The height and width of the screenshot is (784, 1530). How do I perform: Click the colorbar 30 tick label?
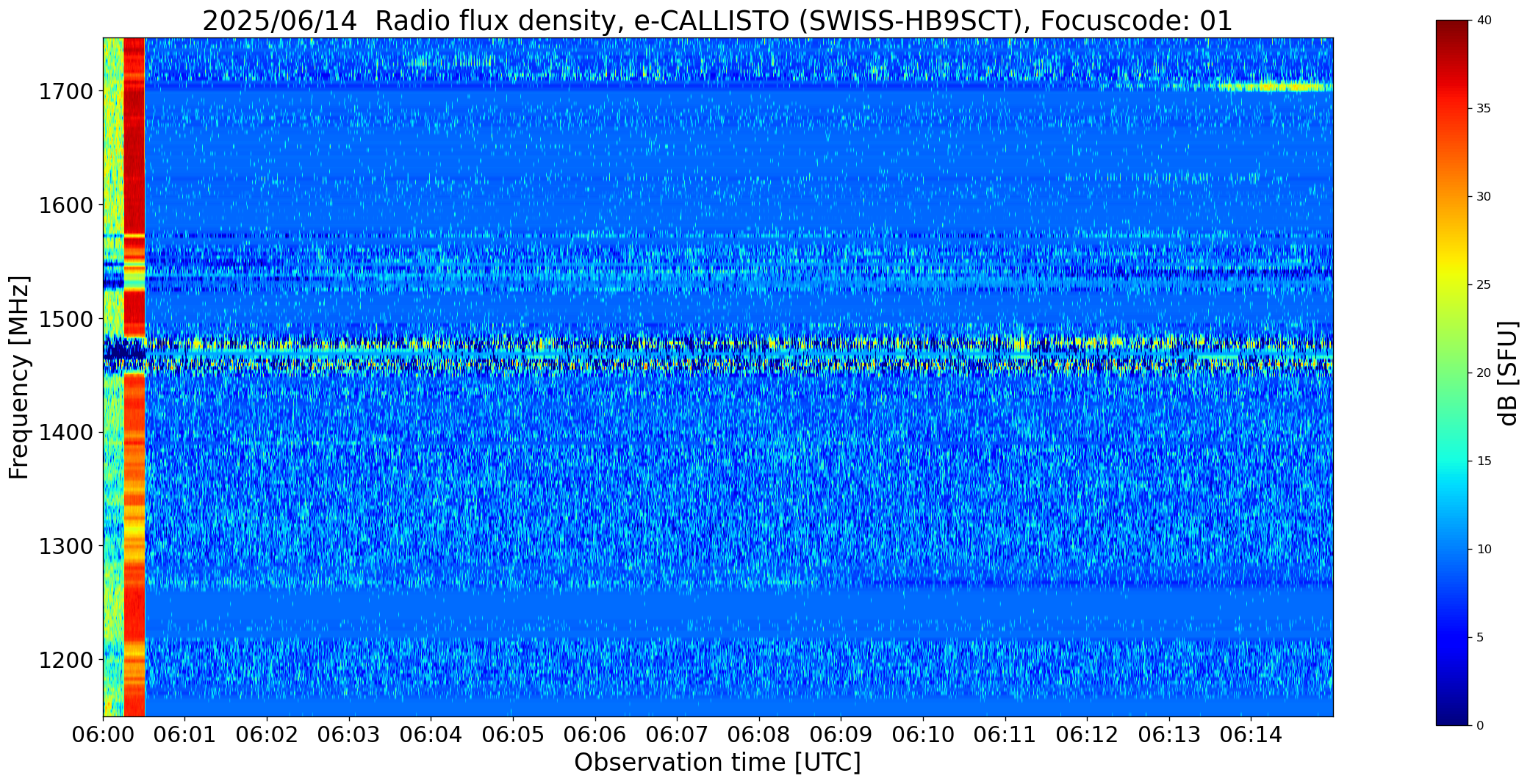point(1484,197)
